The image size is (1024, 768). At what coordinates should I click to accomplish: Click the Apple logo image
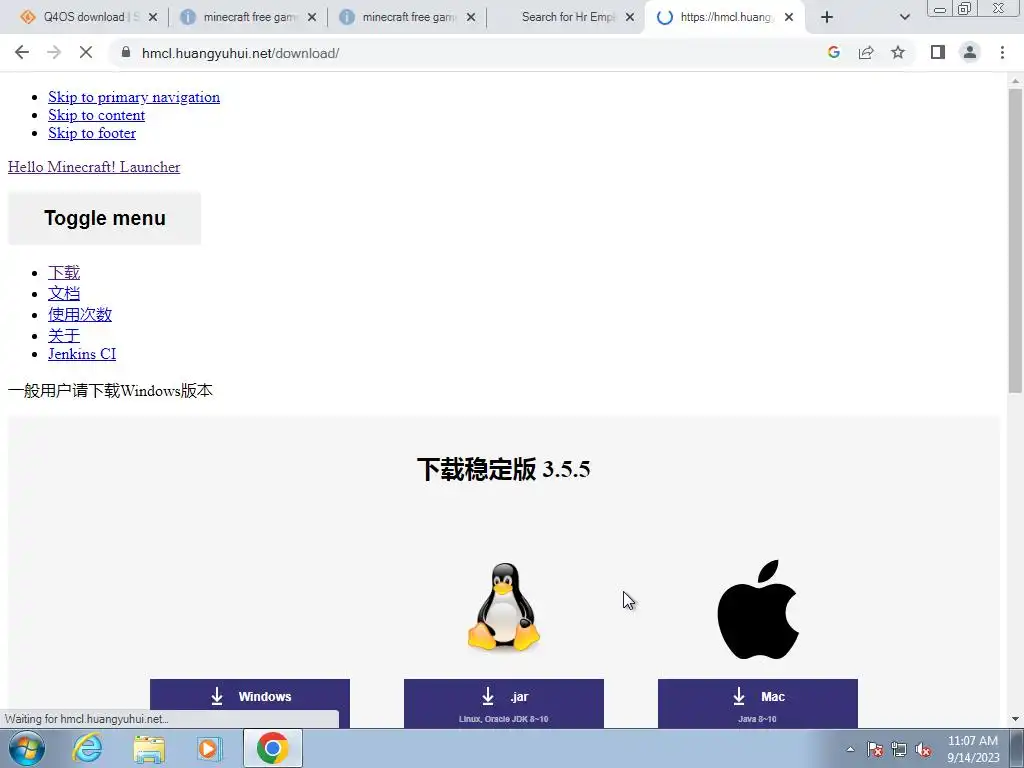pyautogui.click(x=758, y=609)
